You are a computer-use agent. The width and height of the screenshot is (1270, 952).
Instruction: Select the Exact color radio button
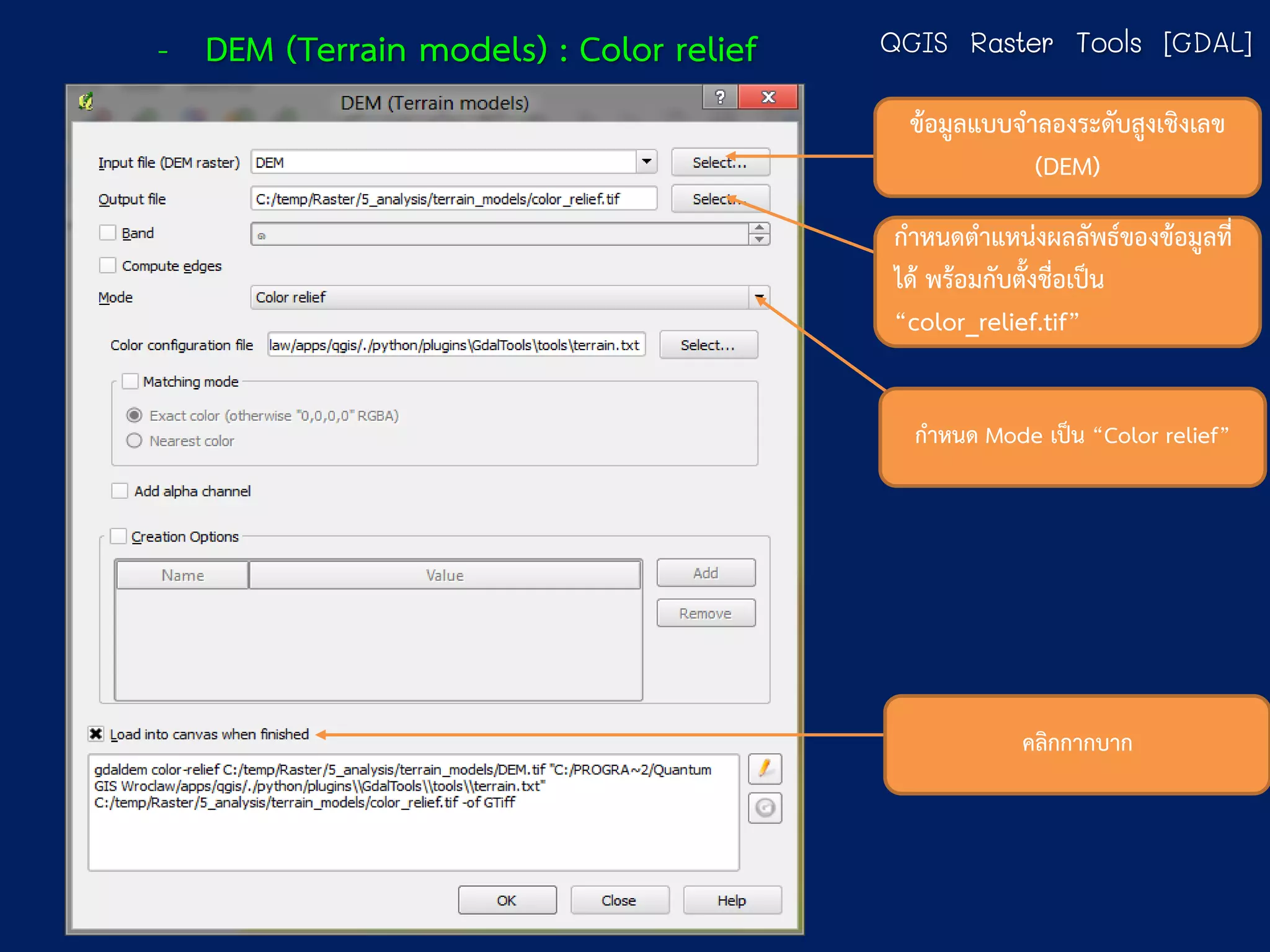[x=134, y=415]
